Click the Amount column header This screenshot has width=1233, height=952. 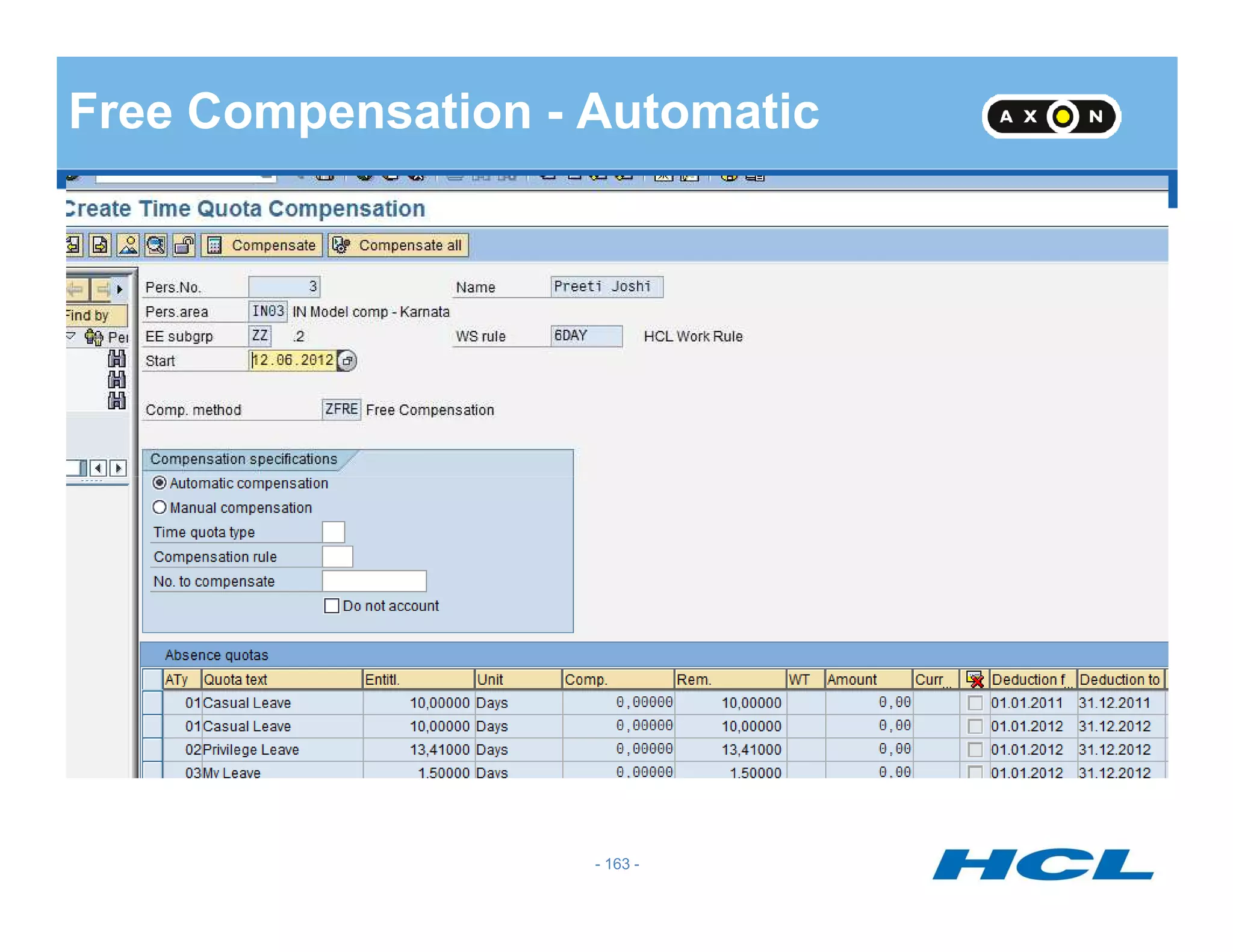pos(868,679)
